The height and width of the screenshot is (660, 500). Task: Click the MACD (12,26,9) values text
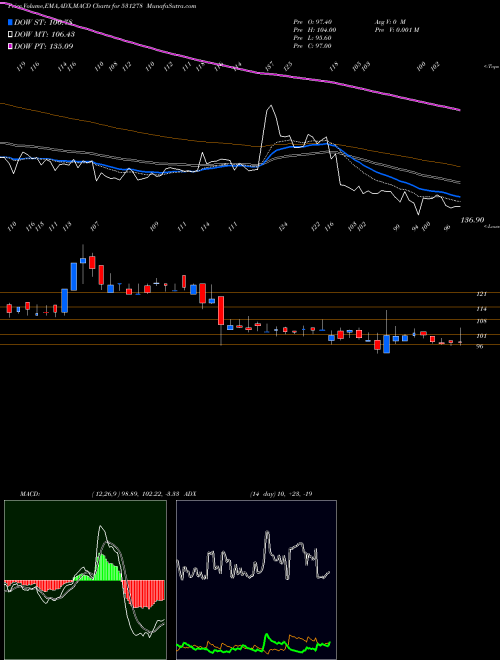pos(136,494)
